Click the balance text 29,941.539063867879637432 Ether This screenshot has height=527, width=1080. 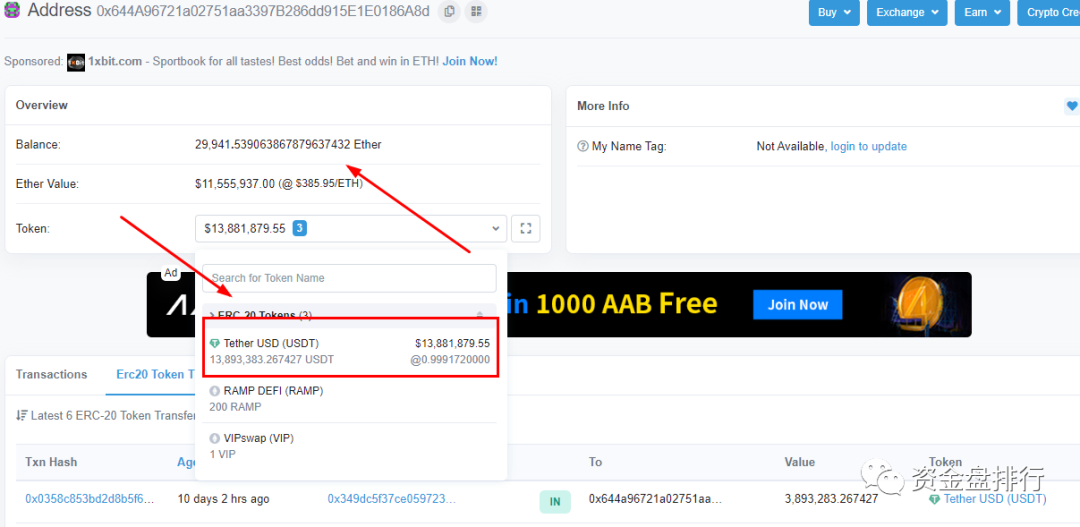click(288, 145)
